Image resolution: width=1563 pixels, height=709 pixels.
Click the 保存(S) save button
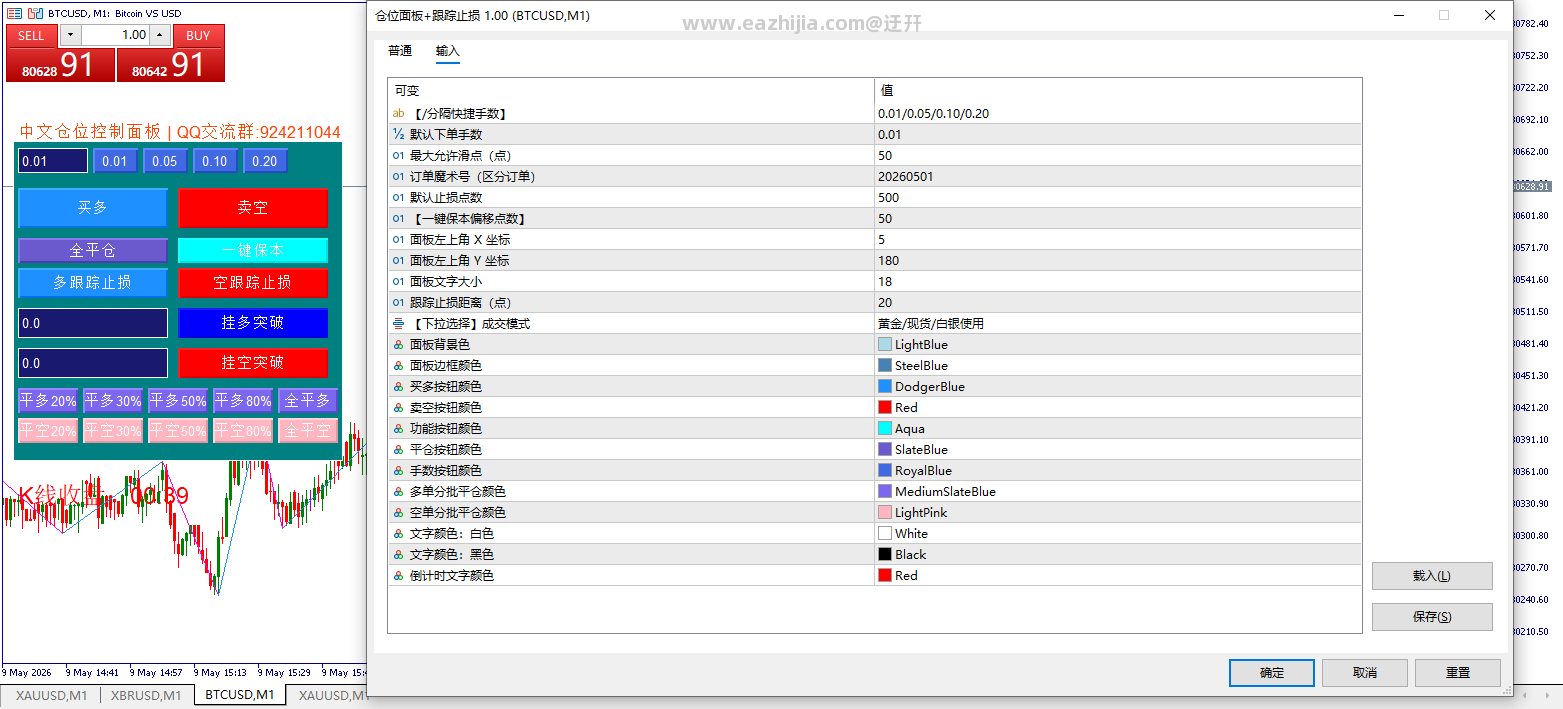[1432, 617]
